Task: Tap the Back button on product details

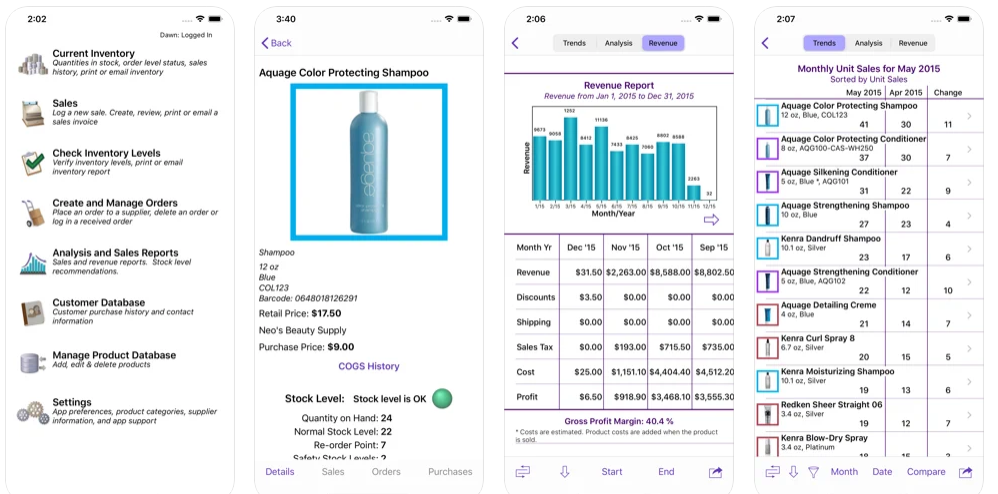Action: (x=276, y=43)
